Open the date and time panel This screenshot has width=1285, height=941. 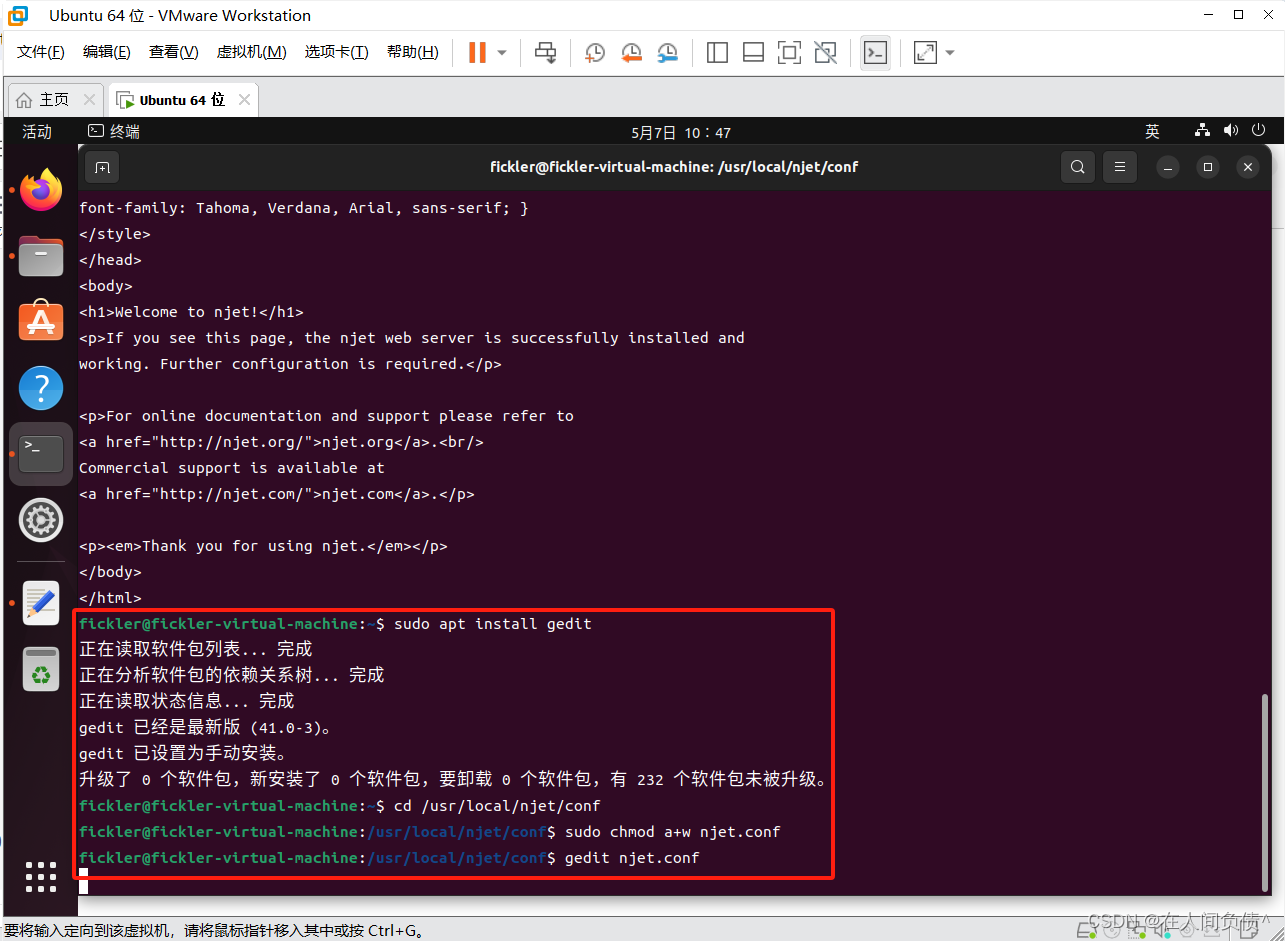coord(681,132)
